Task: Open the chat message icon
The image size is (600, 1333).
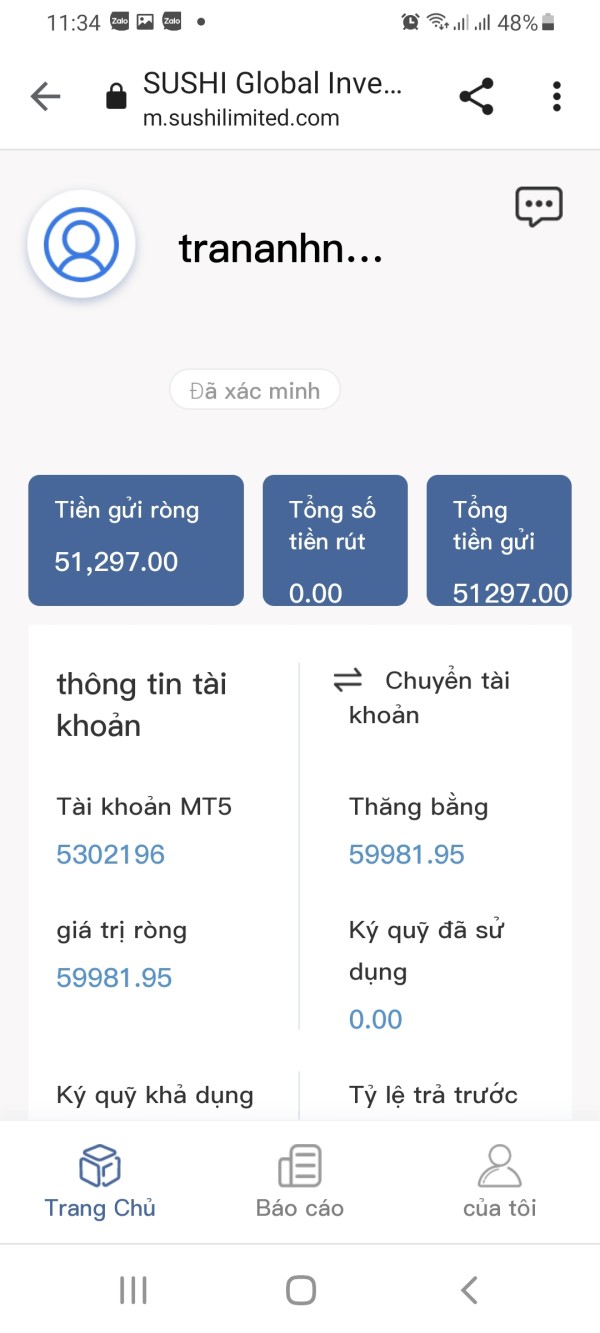Action: point(538,207)
